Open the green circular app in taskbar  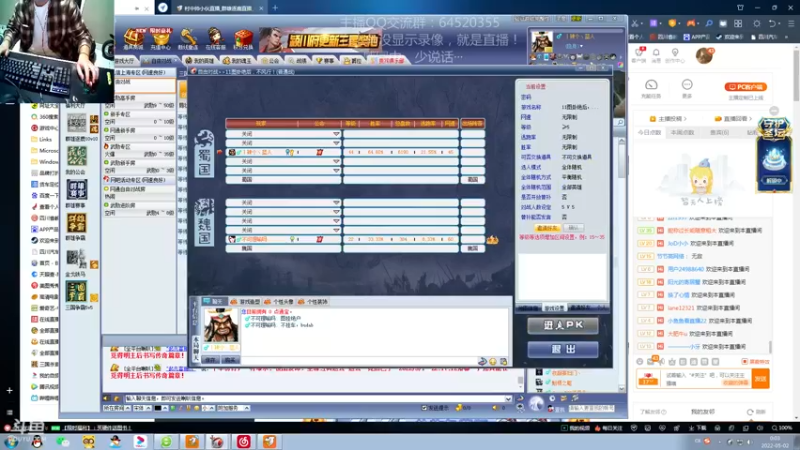click(x=166, y=441)
